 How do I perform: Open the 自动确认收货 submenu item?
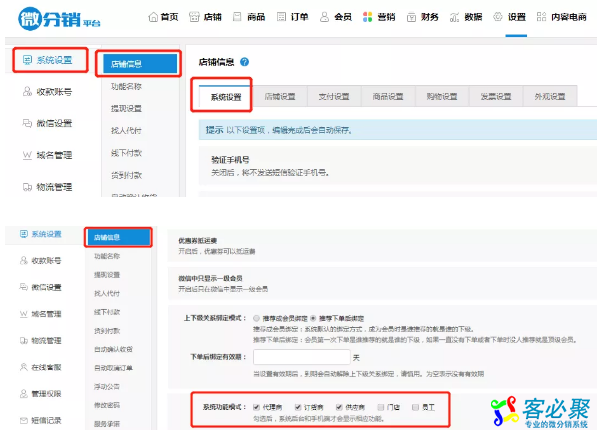pyautogui.click(x=113, y=349)
